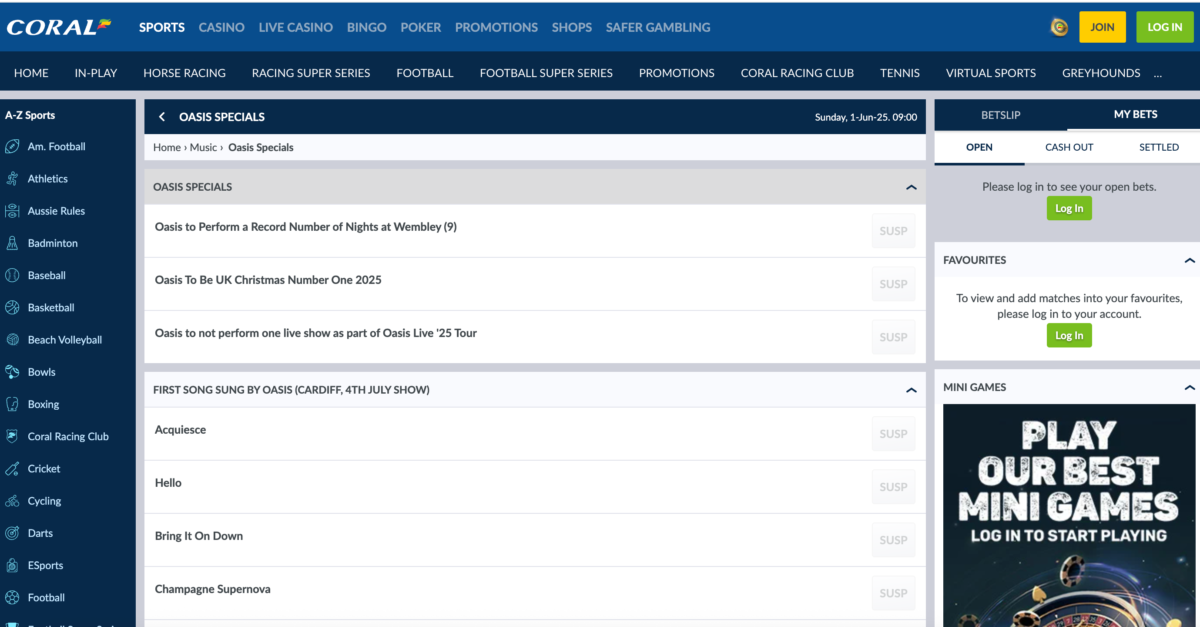This screenshot has width=1200, height=627.
Task: Click the Coral Racing Club sidebar icon
Action: coord(12,437)
